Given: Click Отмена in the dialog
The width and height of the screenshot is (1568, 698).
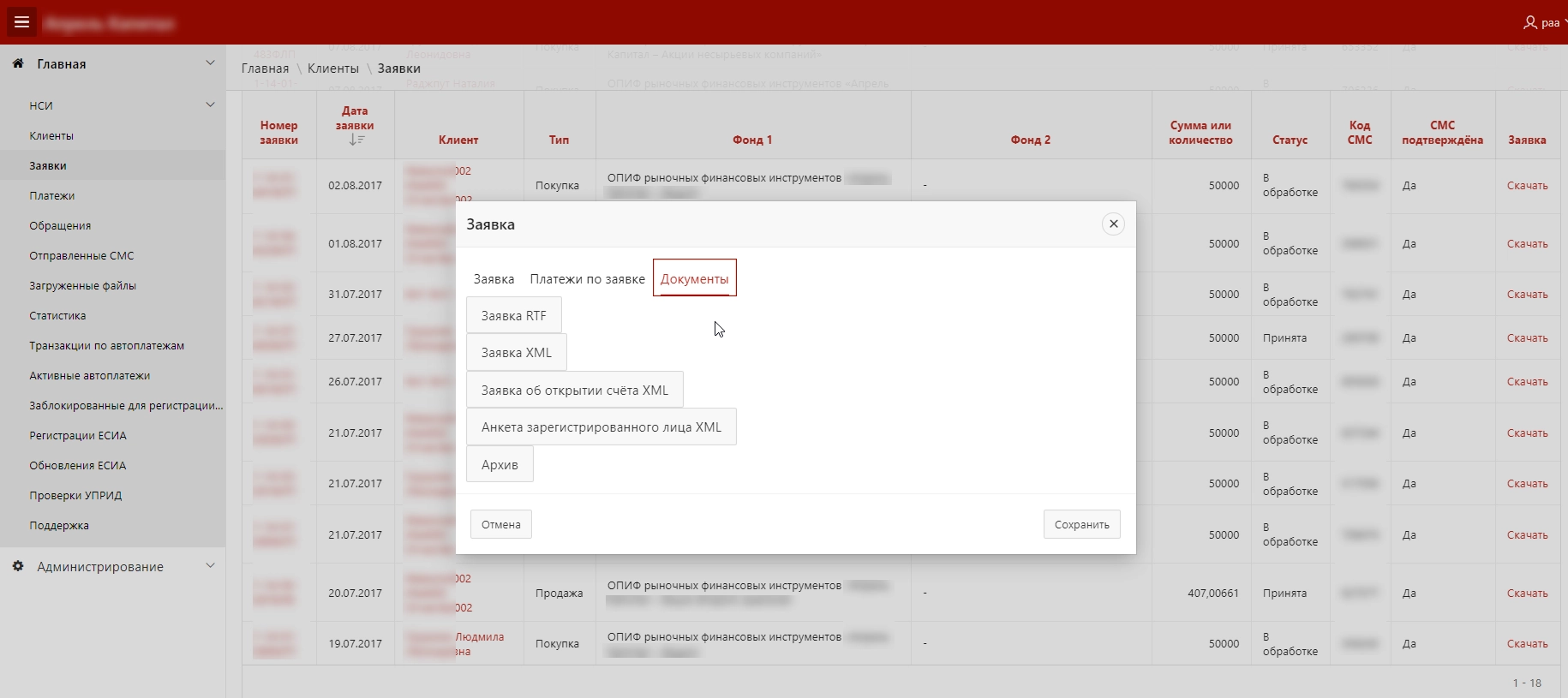Looking at the screenshot, I should click(501, 524).
